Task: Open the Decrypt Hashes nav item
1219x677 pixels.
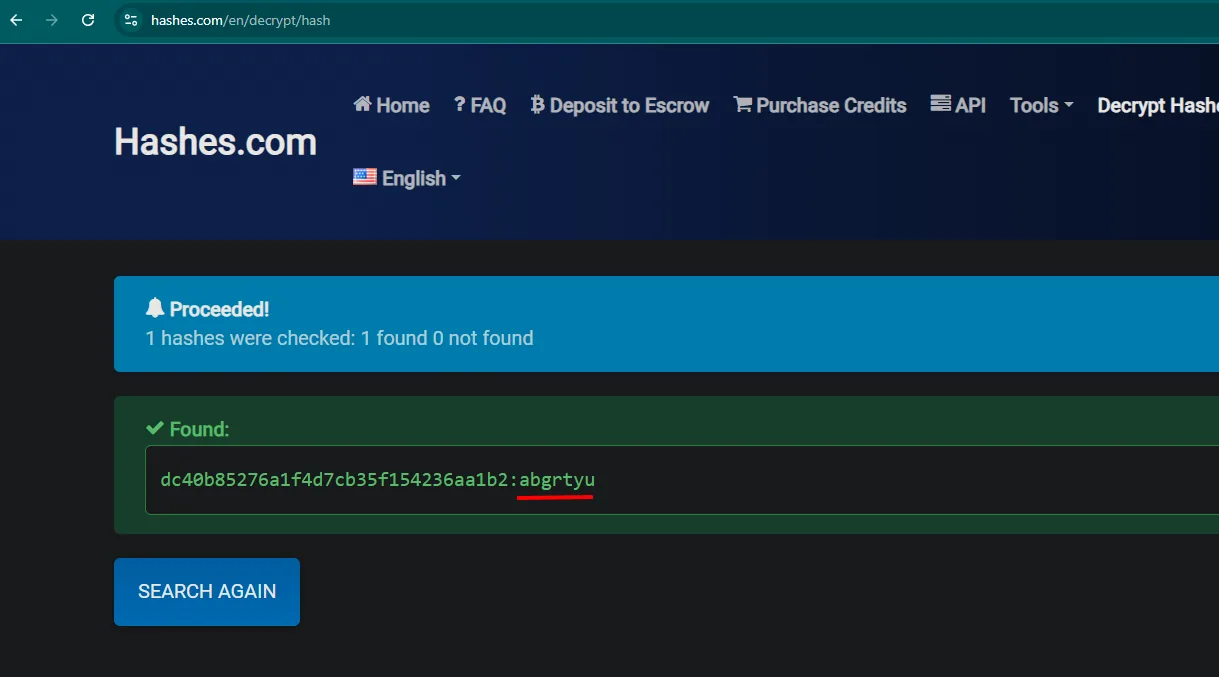Action: coord(1158,105)
